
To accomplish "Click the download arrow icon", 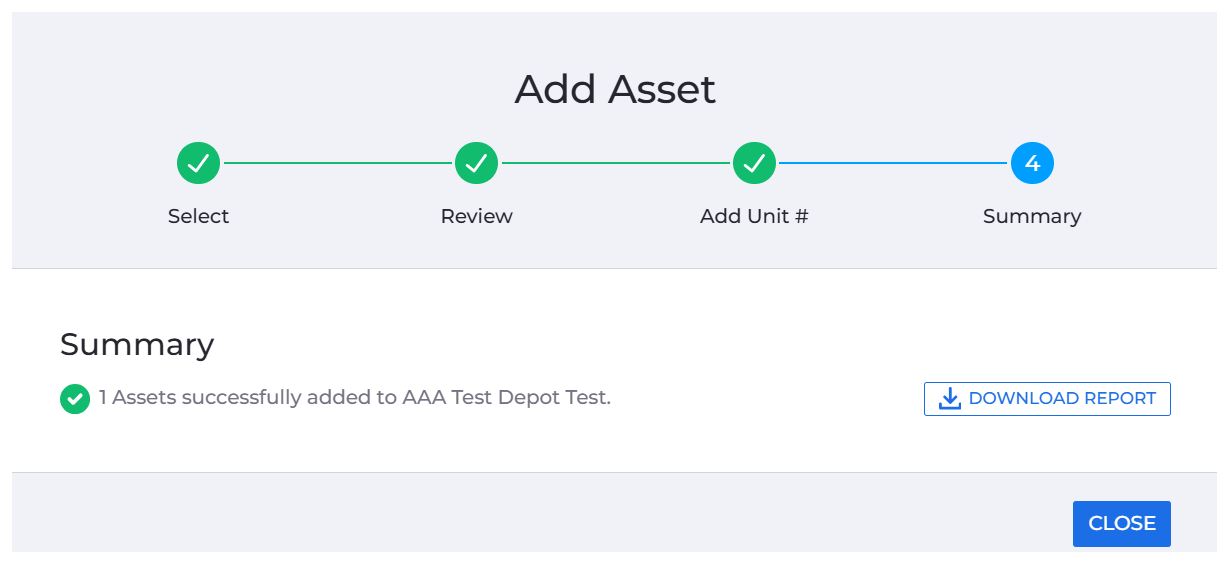I will coord(949,398).
